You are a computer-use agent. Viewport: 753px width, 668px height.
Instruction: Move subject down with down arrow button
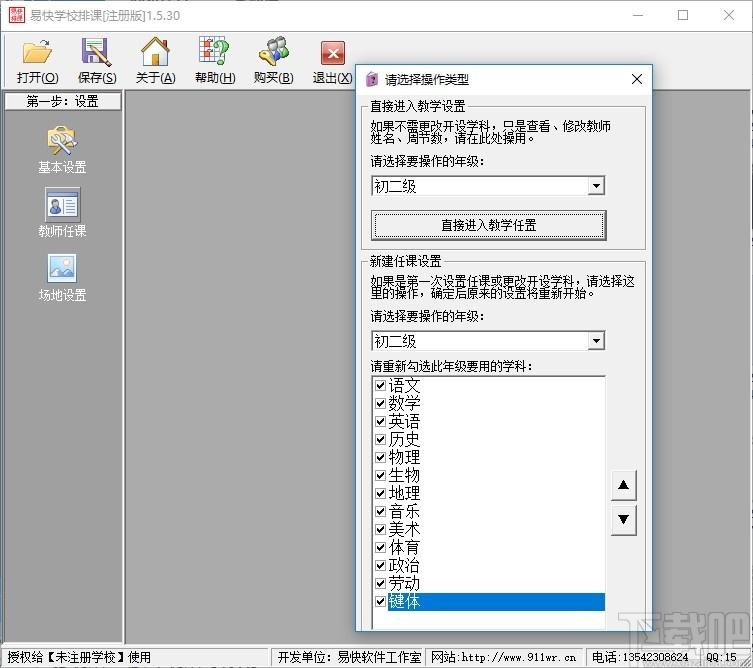(623, 519)
